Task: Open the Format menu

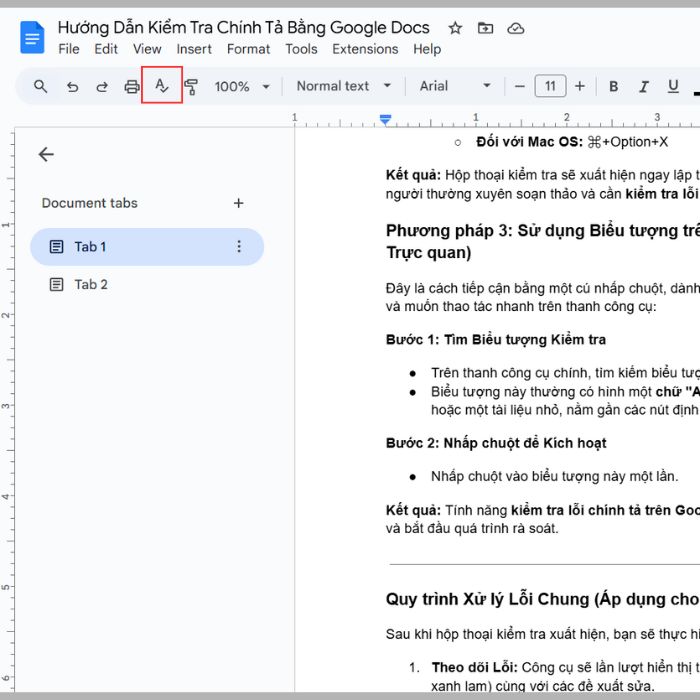Action: click(x=248, y=49)
